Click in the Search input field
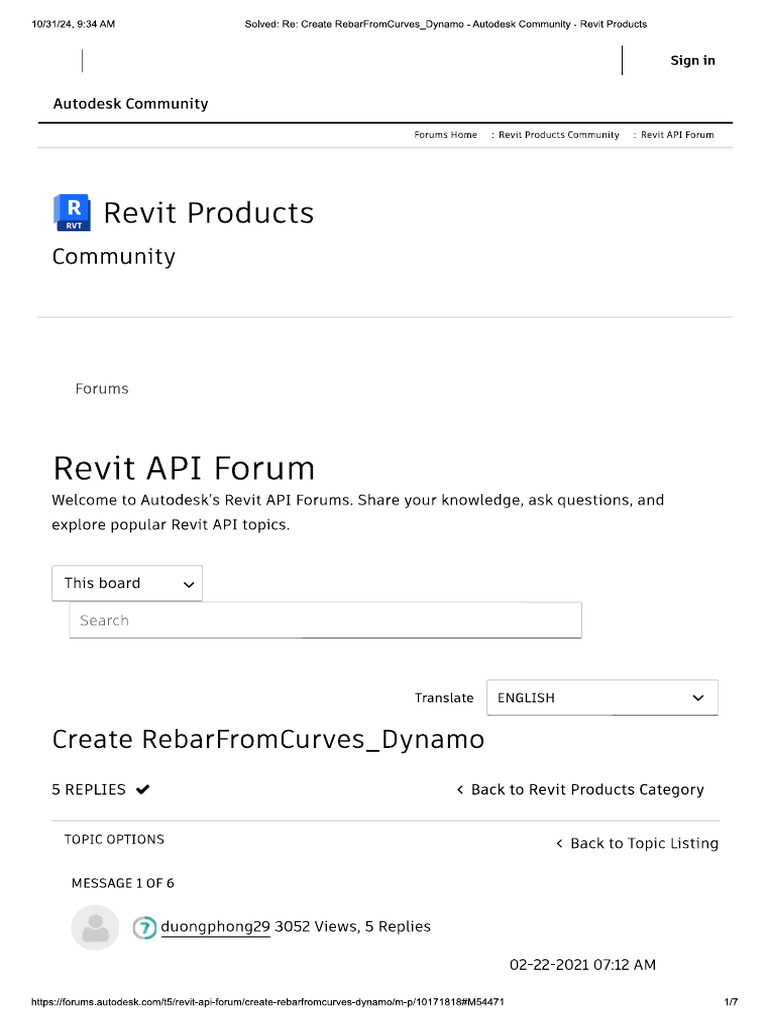Viewport: 768px width, 1024px height. (325, 620)
